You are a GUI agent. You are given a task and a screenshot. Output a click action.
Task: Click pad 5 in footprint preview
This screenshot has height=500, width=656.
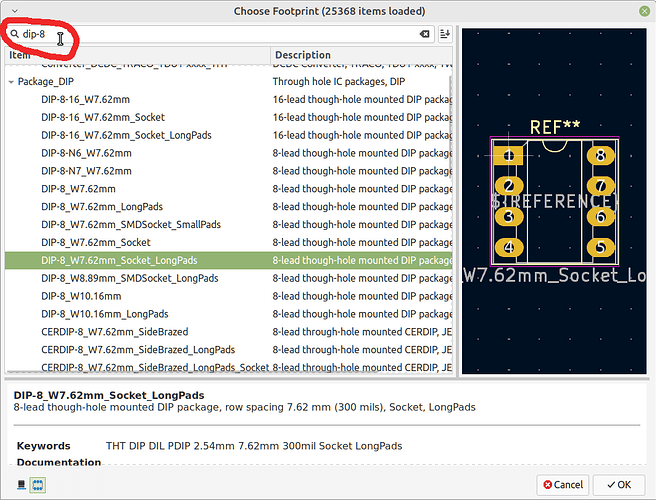(600, 247)
